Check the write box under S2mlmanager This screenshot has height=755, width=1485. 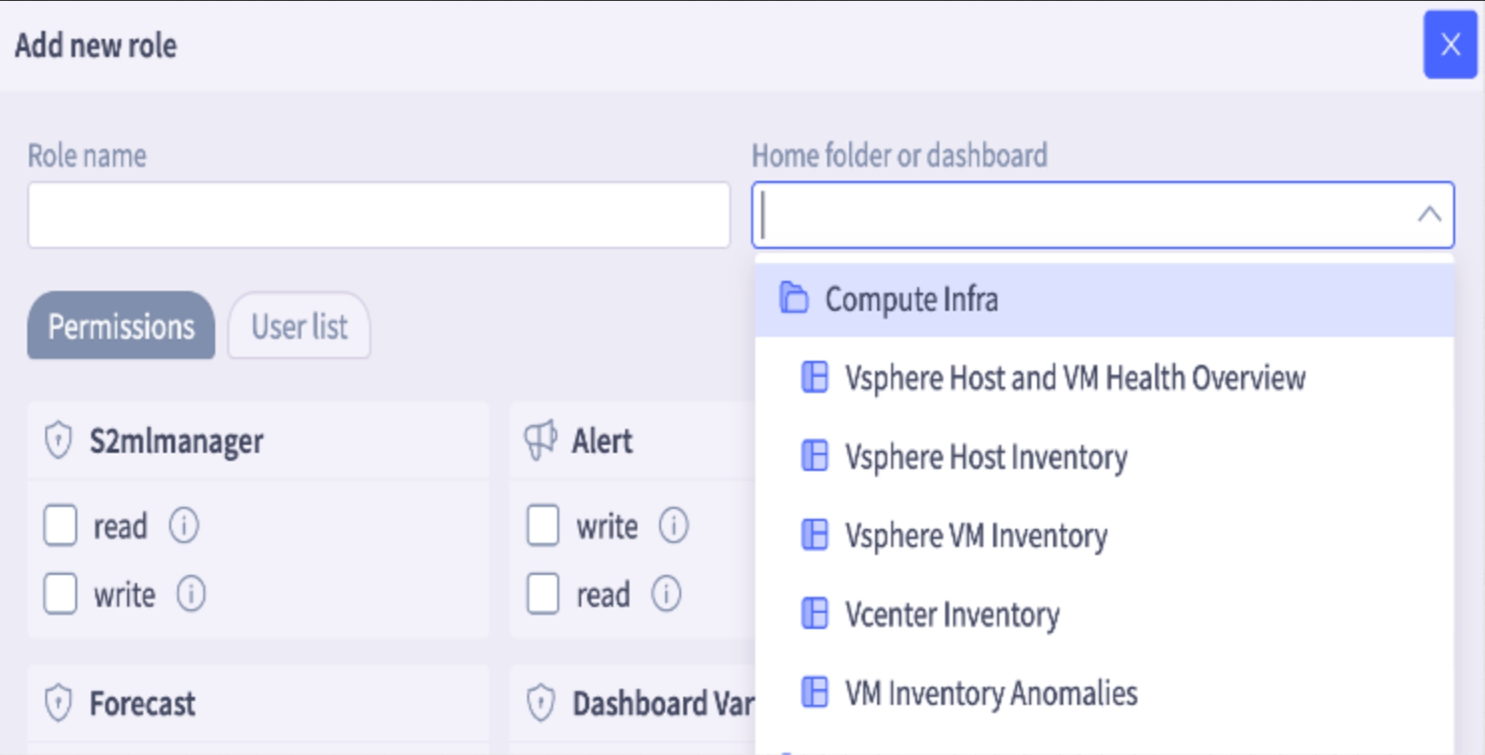point(59,594)
